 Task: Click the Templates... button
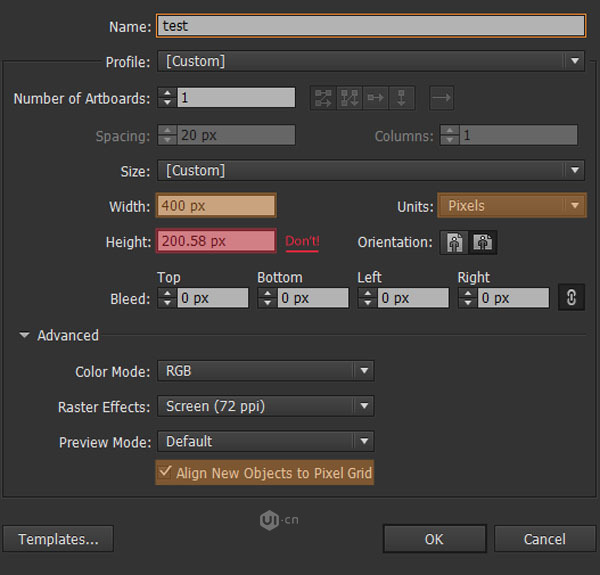click(58, 539)
